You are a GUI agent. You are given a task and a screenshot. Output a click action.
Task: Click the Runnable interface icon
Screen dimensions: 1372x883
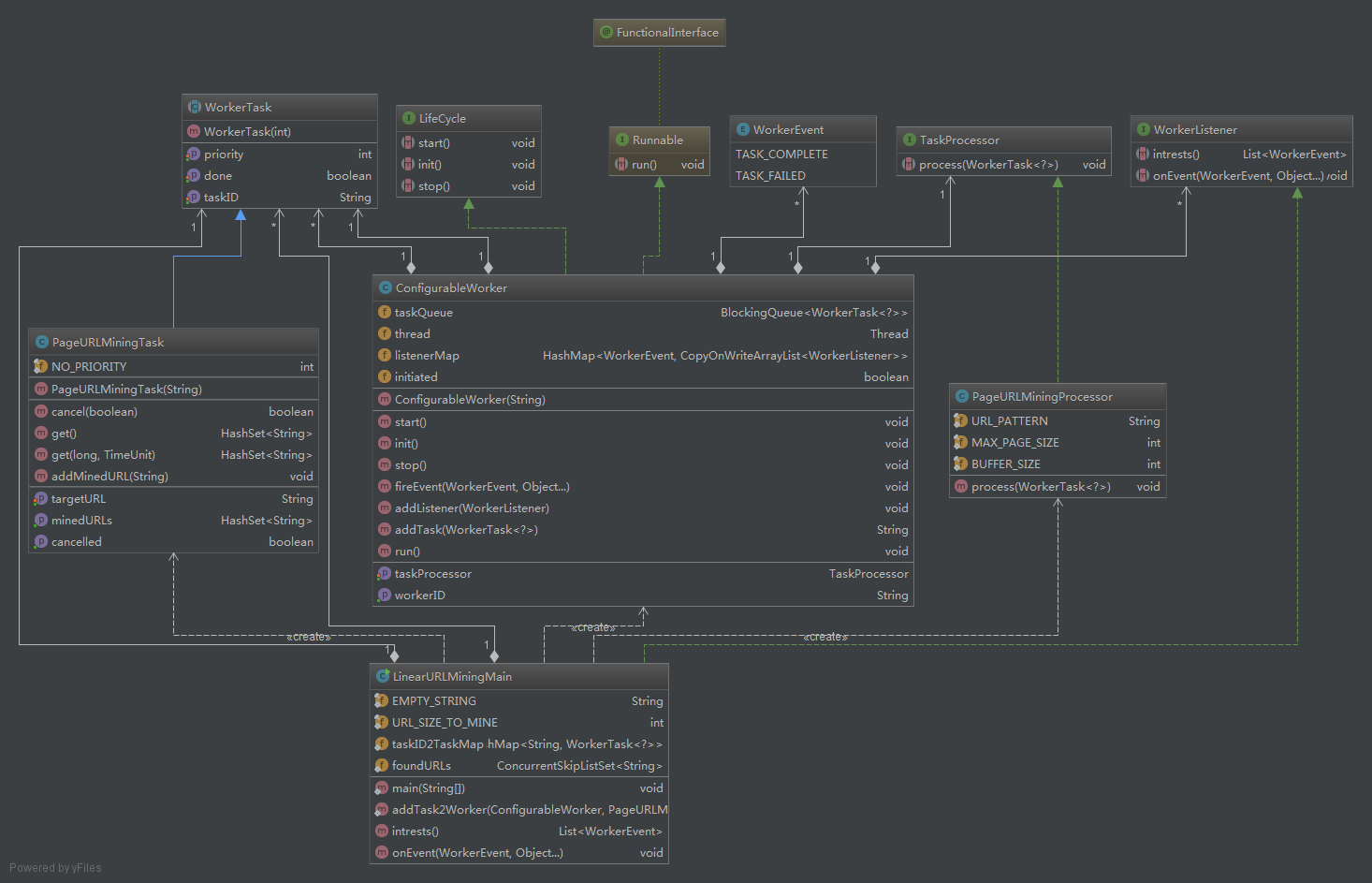pos(622,140)
